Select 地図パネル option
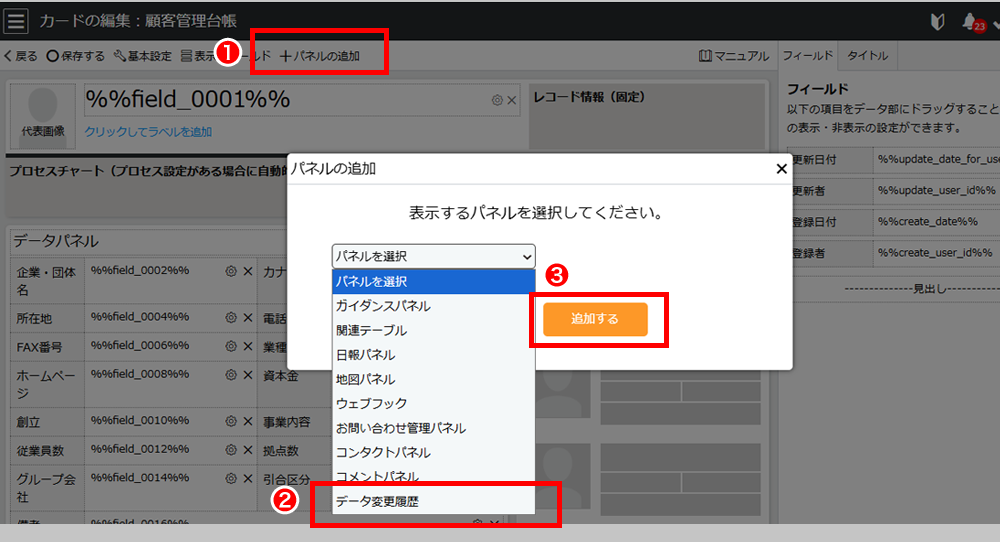Screen dimensions: 1000x542 434,379
